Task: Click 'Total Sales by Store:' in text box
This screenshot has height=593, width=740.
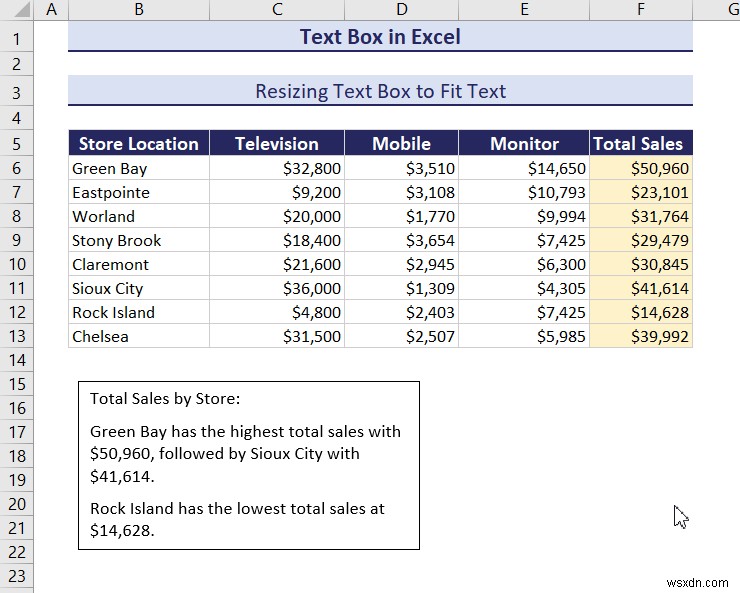Action: pyautogui.click(x=165, y=399)
